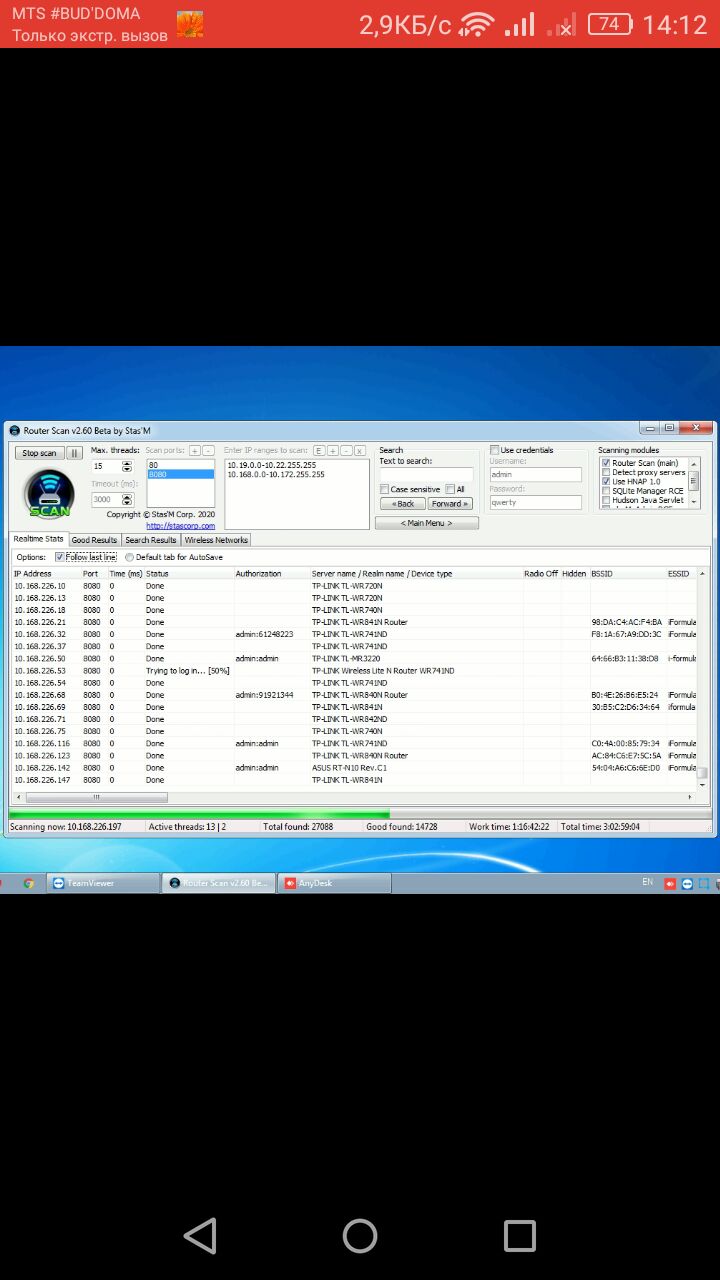The height and width of the screenshot is (1280, 720).
Task: Adjust the Timeout spinner arrows
Action: (x=127, y=499)
